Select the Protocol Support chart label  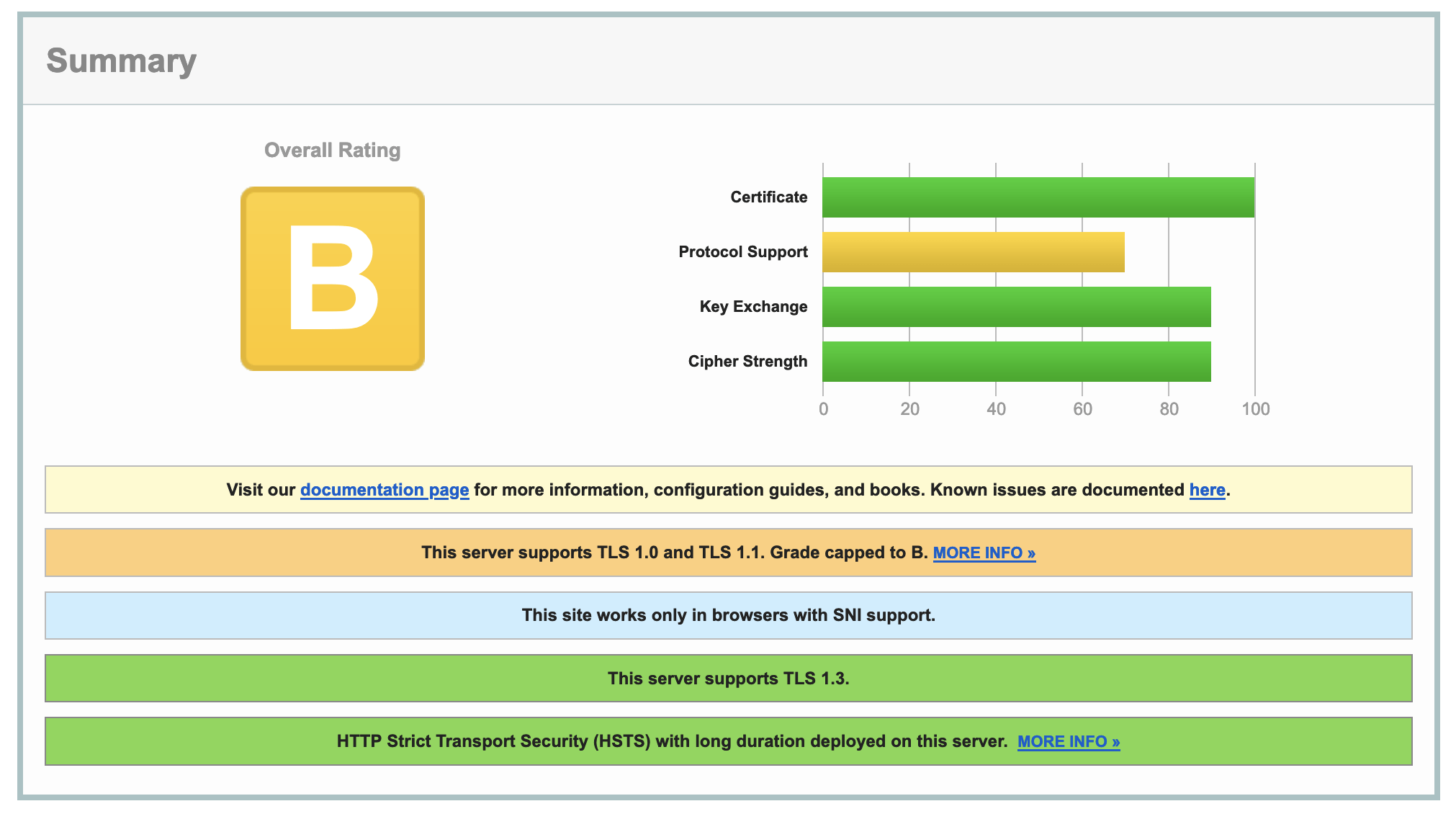pos(743,252)
